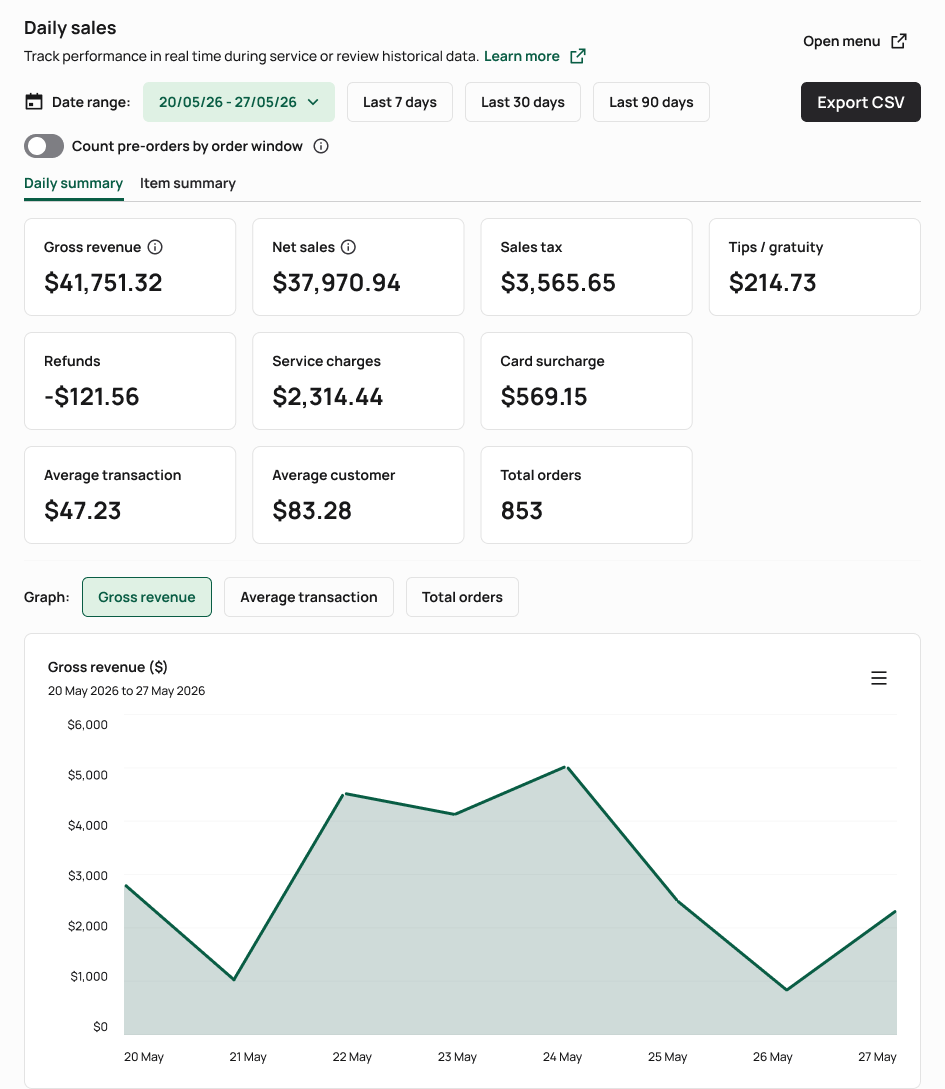Click the external link icon beside Open menu
Viewport: 945px width, 1089px height.
point(898,41)
